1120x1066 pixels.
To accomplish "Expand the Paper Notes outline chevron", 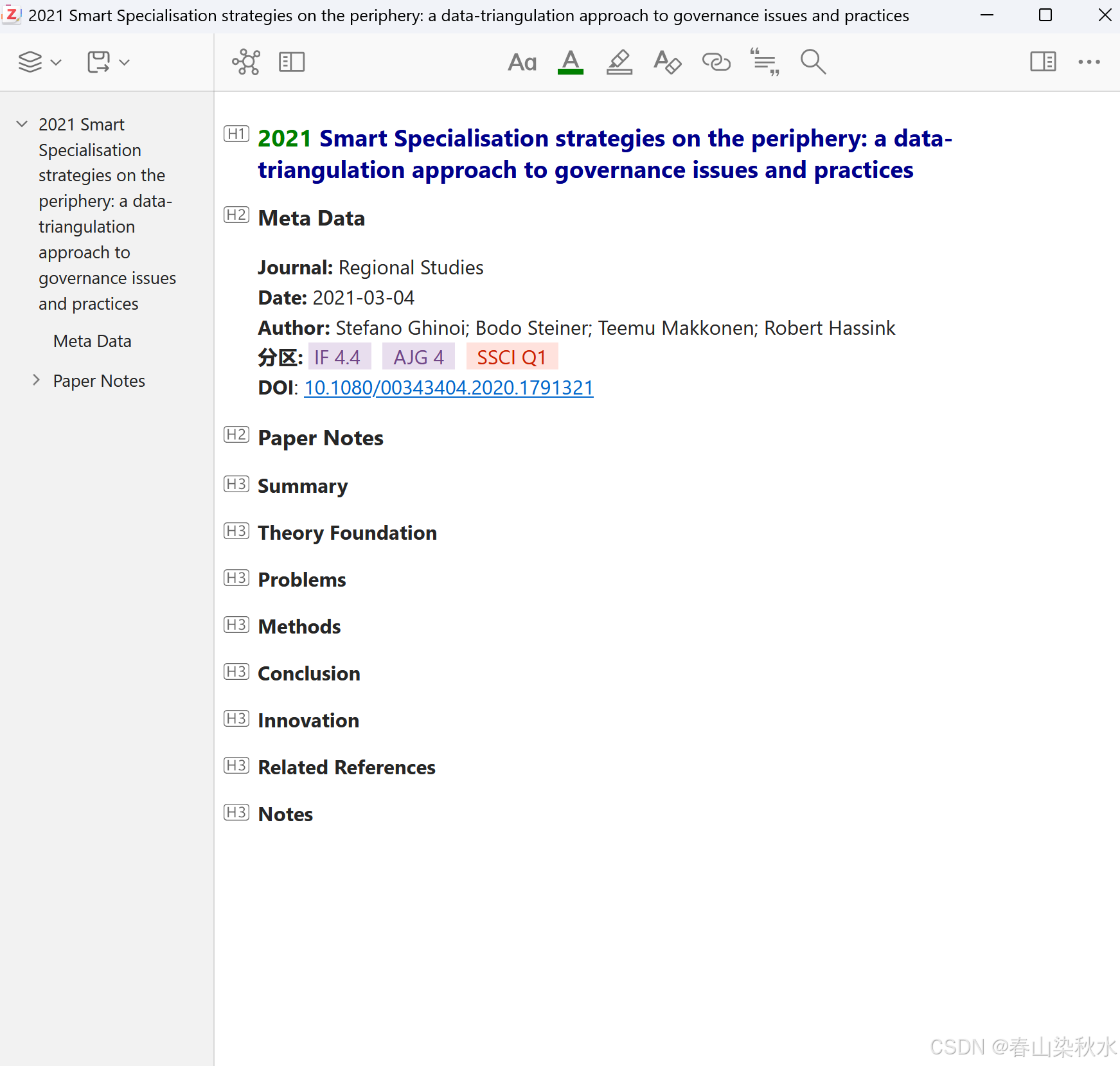I will pyautogui.click(x=37, y=380).
